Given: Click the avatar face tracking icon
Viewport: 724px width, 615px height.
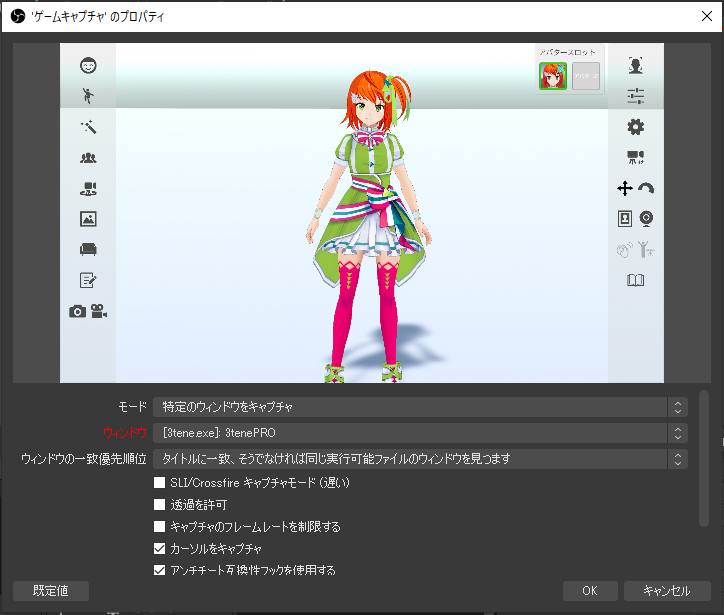Looking at the screenshot, I should pyautogui.click(x=636, y=65).
